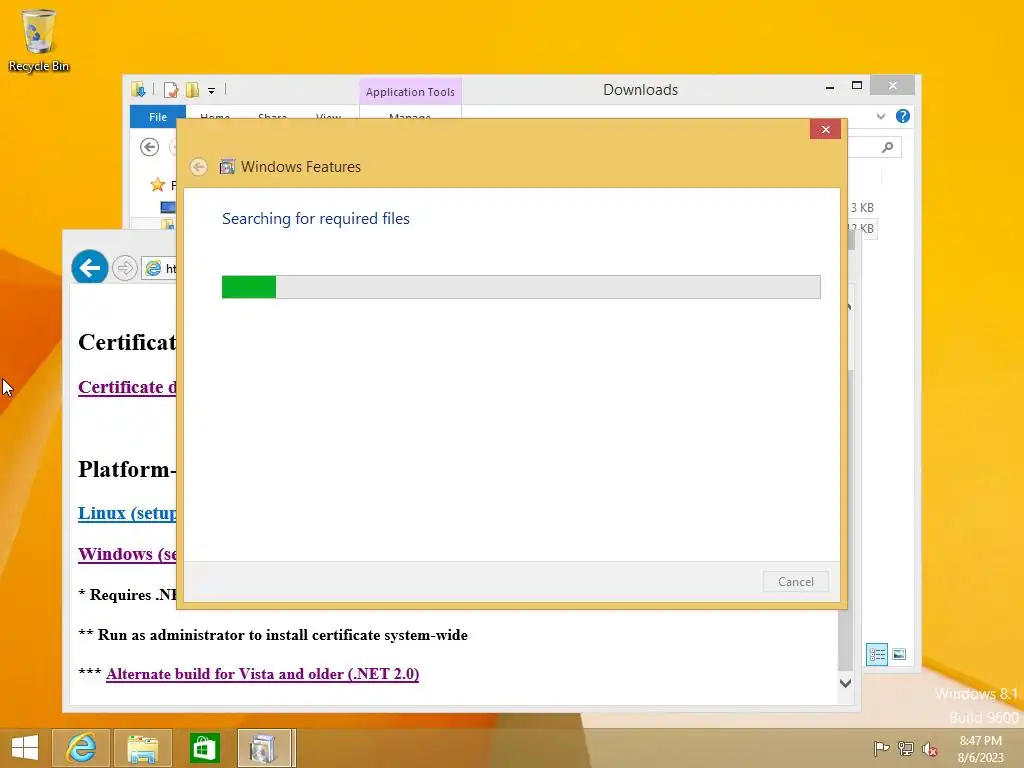Click Downloads window folder icon in title bar
Image resolution: width=1024 pixels, height=768 pixels.
pyautogui.click(x=138, y=89)
